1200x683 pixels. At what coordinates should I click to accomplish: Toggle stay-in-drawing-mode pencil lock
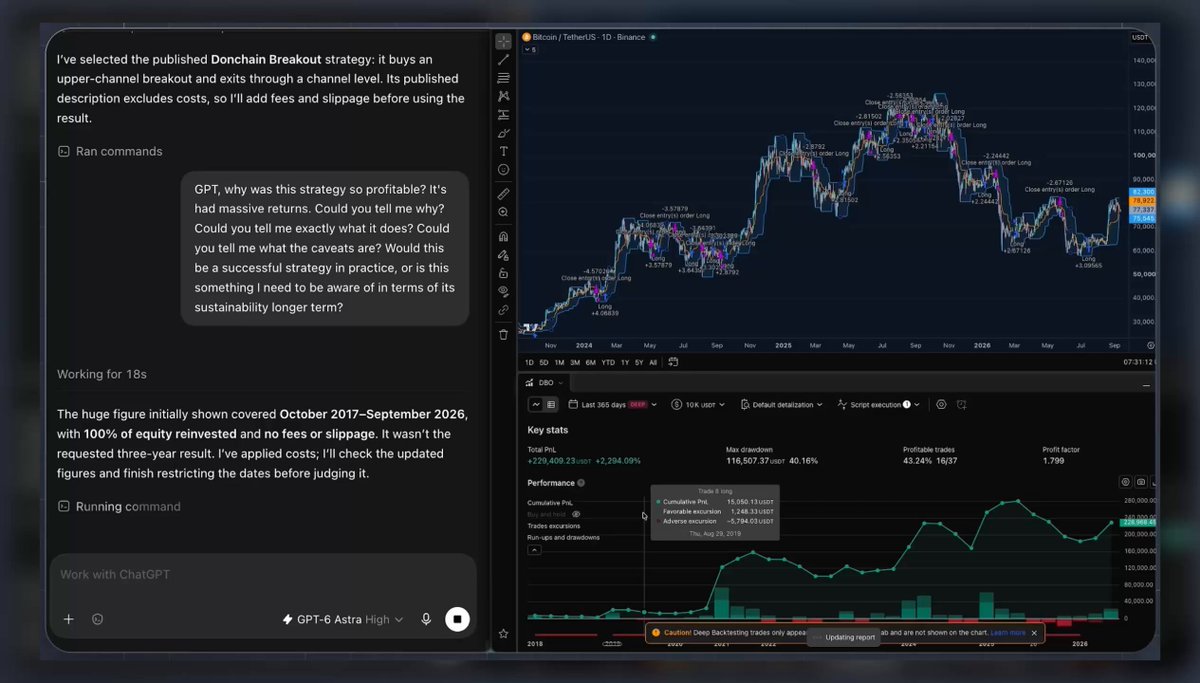click(503, 255)
